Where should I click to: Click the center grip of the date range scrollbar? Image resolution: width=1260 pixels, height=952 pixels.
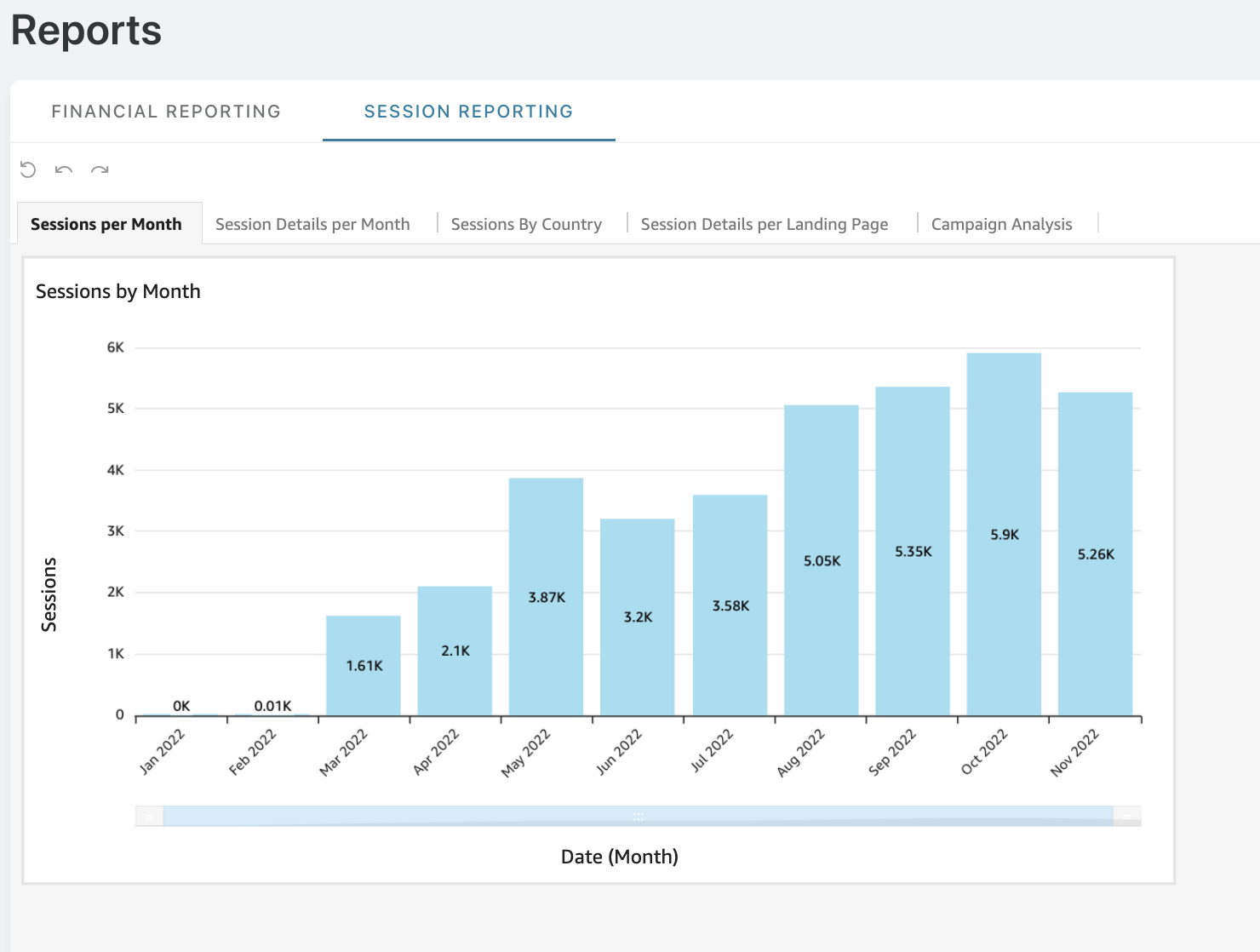pos(639,816)
